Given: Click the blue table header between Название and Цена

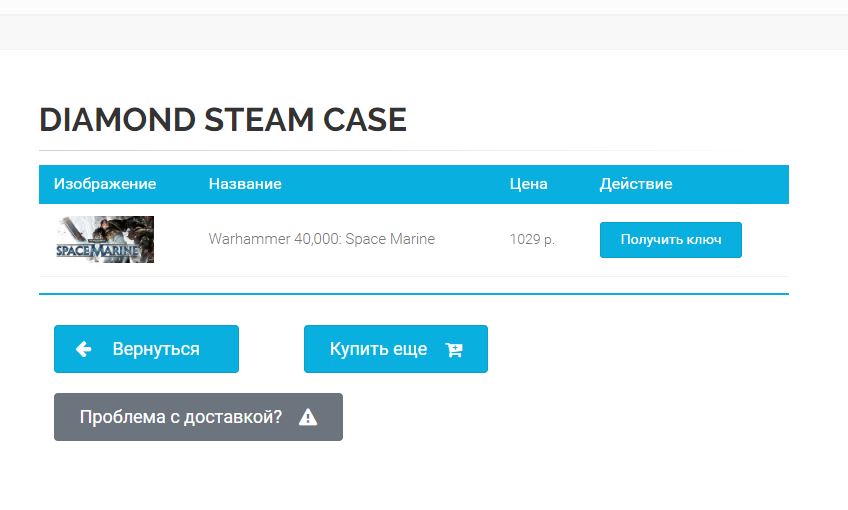Looking at the screenshot, I should tap(400, 184).
